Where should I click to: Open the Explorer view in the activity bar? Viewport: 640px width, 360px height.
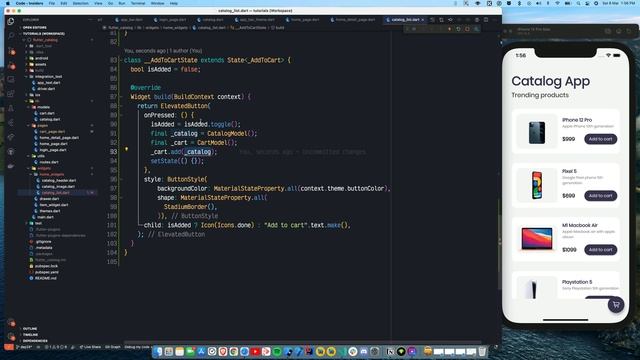[11, 21]
